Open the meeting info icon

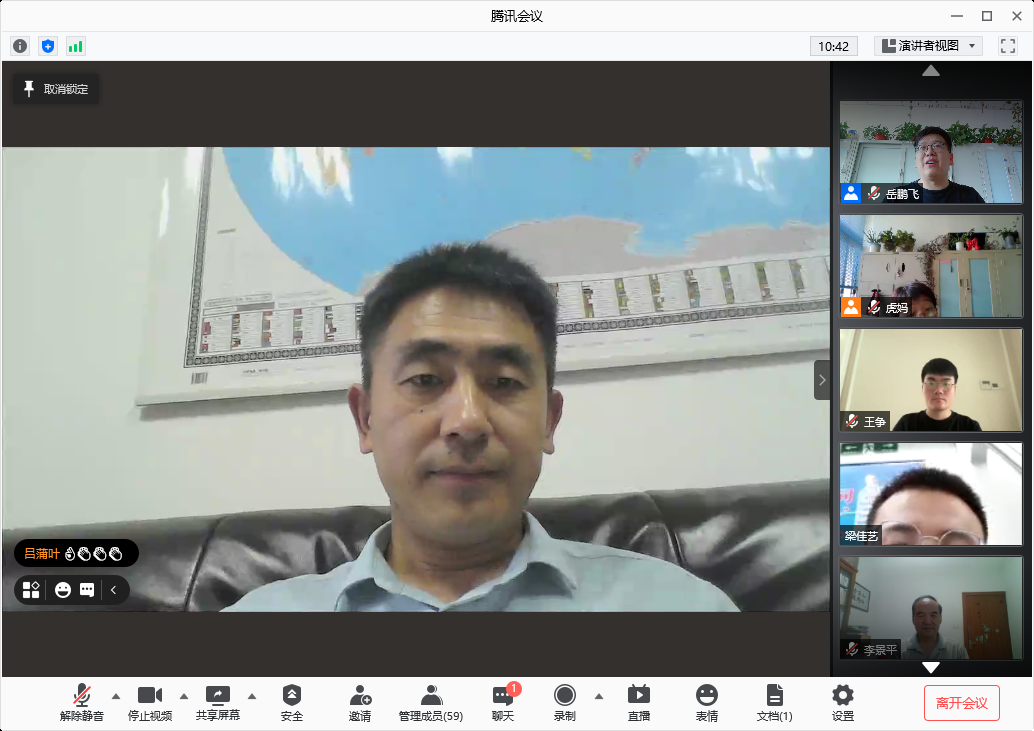click(20, 46)
